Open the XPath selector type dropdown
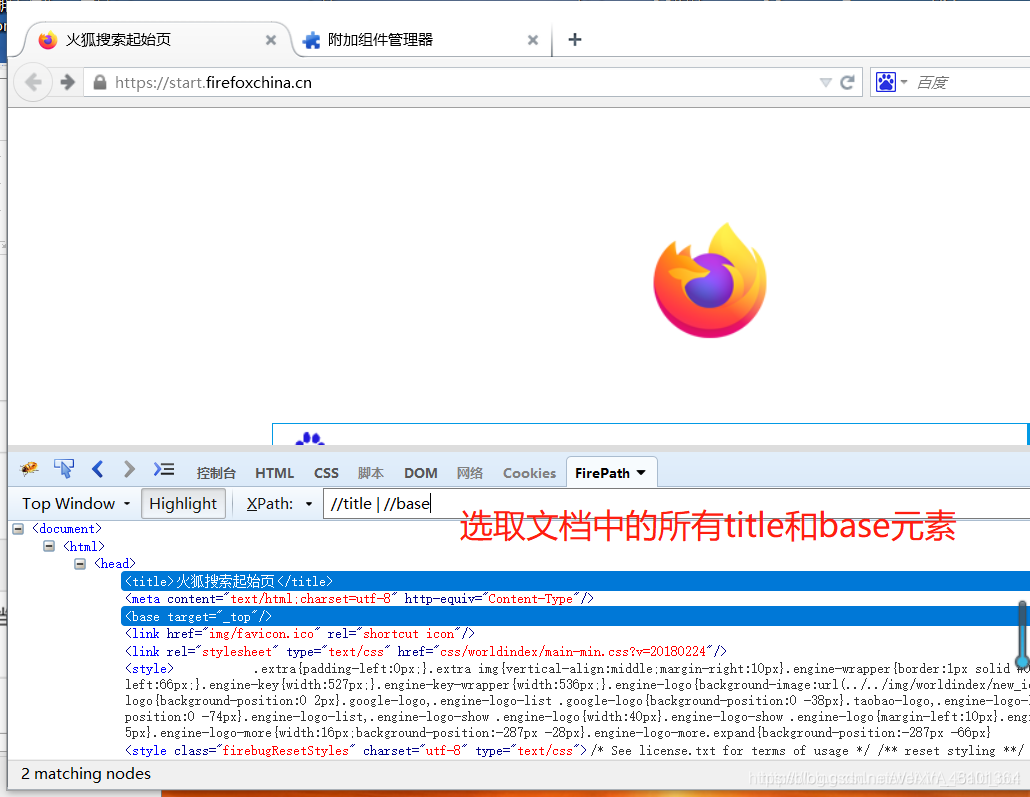The height and width of the screenshot is (797, 1030). tap(309, 504)
